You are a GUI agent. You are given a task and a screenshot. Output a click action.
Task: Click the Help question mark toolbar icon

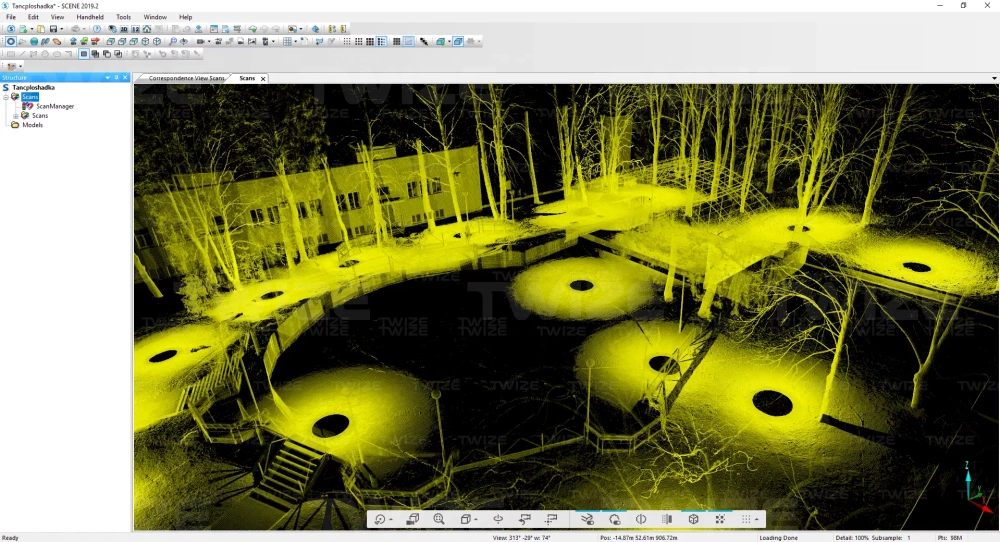pos(97,29)
